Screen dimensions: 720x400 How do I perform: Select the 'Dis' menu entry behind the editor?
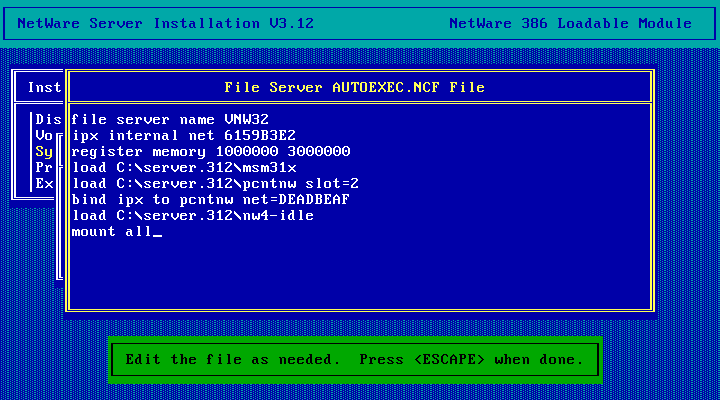click(48, 119)
